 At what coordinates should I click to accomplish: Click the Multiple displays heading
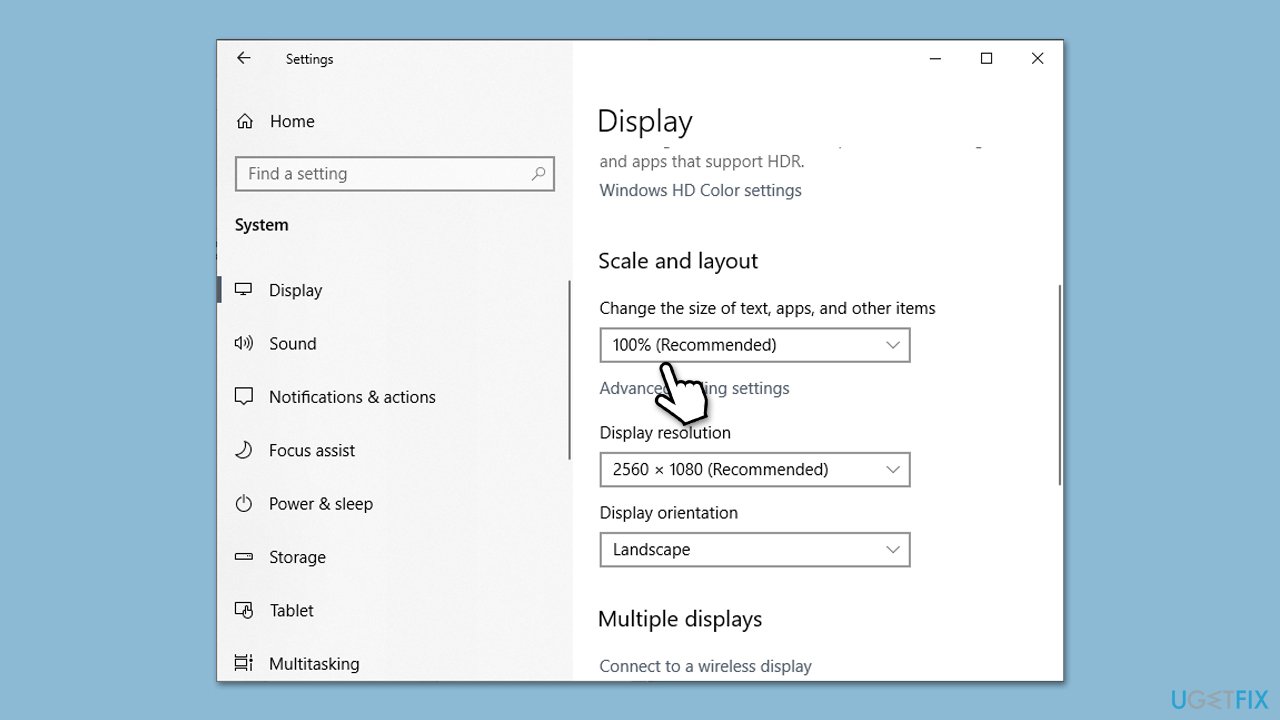coord(680,619)
